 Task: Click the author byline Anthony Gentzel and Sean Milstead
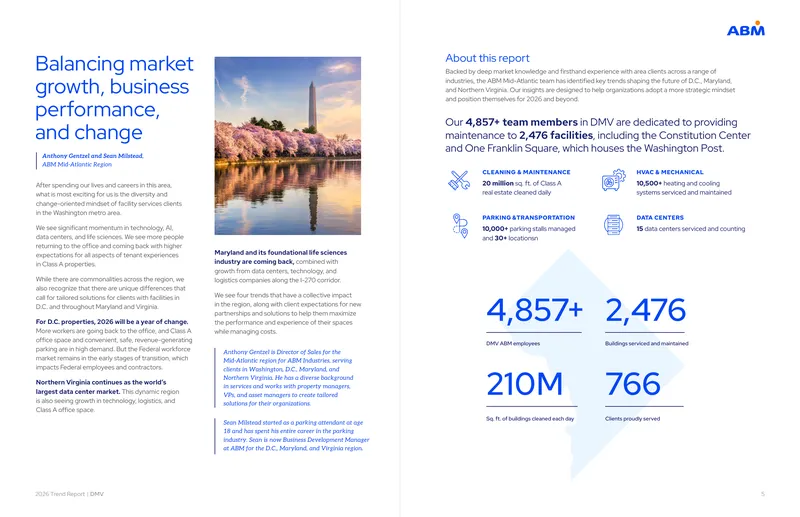coord(92,160)
